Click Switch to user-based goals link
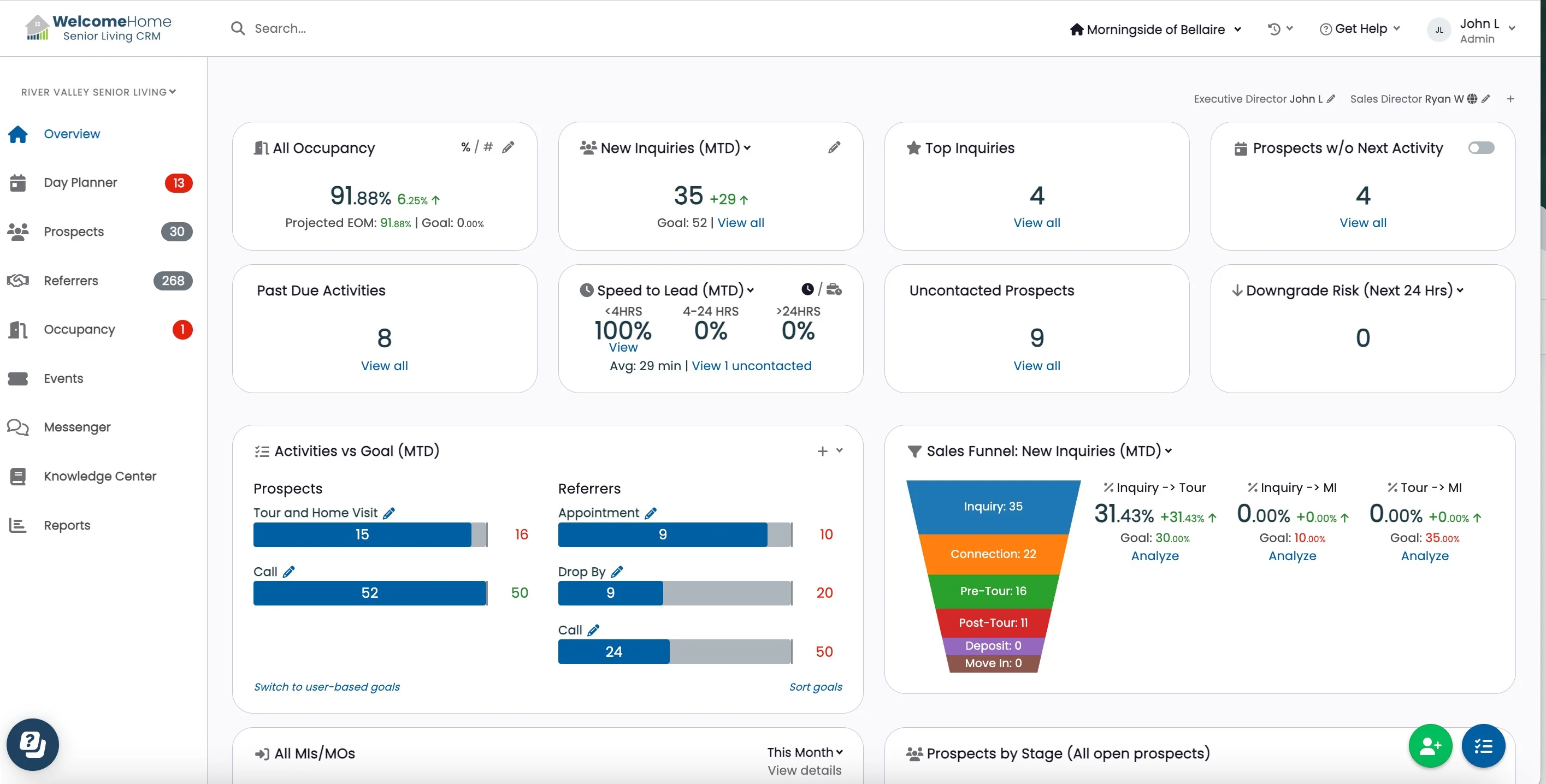 327,687
